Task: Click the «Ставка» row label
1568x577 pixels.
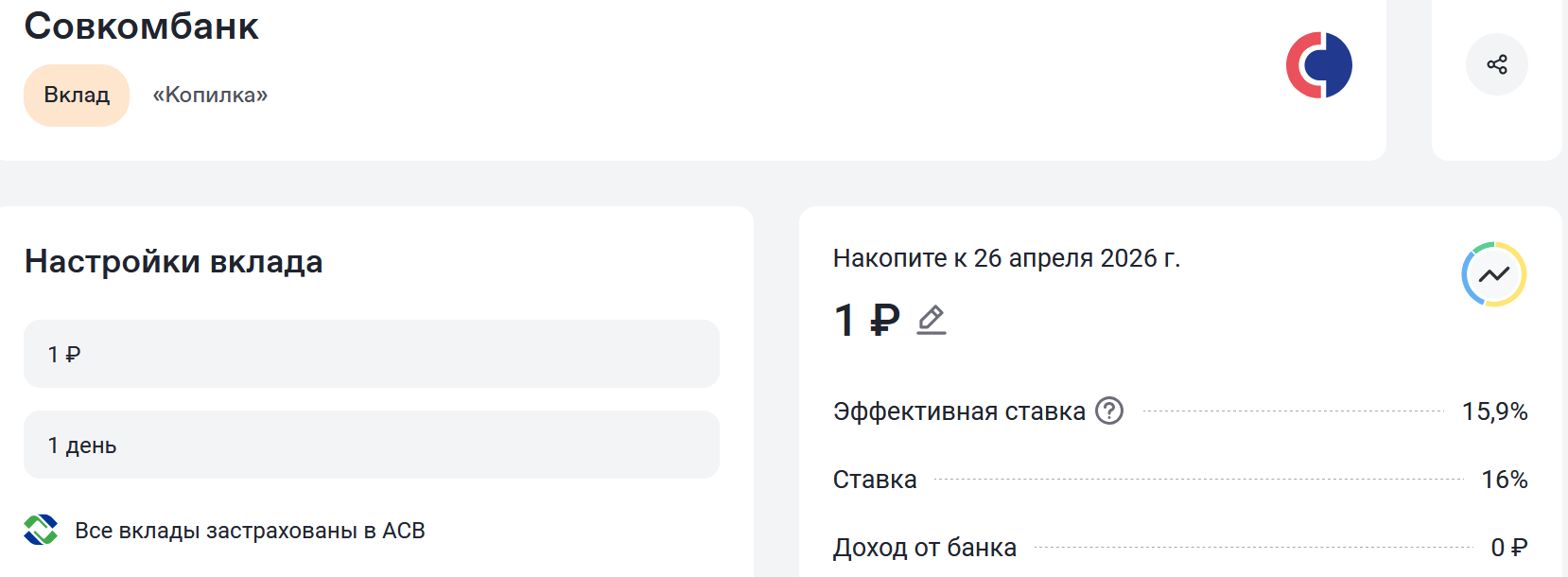Action: point(874,480)
